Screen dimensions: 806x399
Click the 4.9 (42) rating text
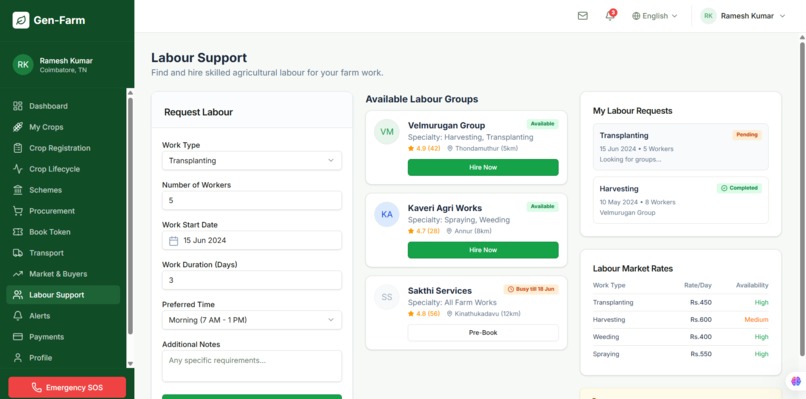(x=428, y=148)
